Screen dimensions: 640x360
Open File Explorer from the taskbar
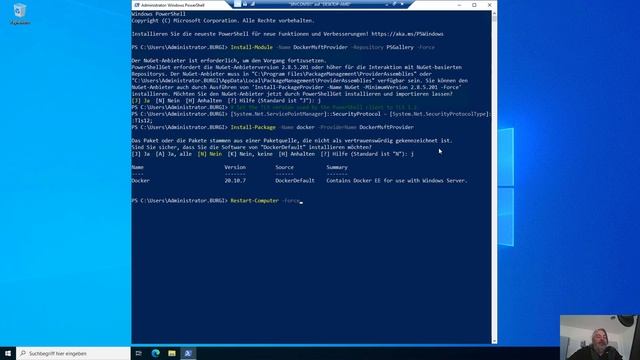[172, 353]
